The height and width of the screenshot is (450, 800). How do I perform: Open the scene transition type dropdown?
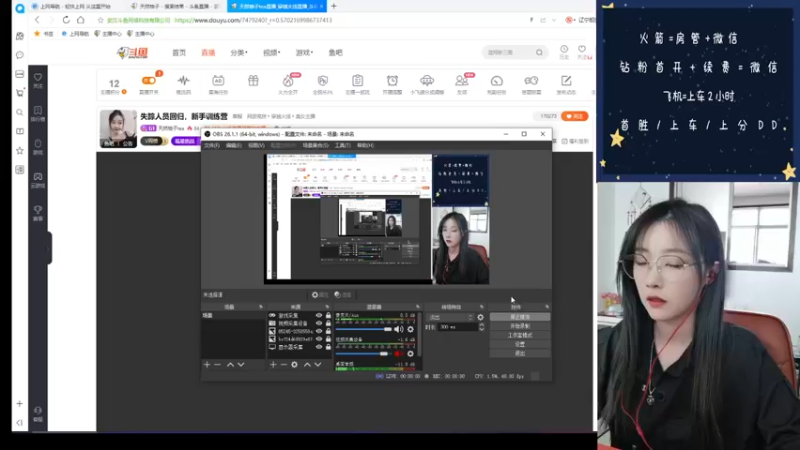coord(451,317)
